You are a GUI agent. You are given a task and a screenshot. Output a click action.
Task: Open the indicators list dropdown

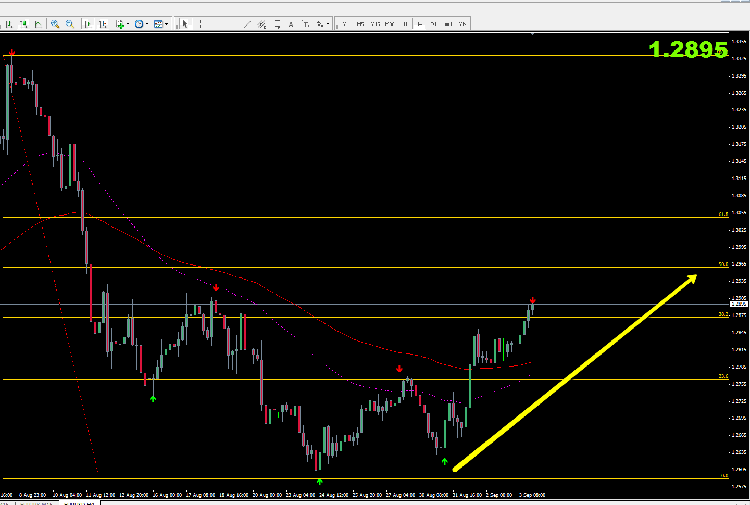coord(122,23)
